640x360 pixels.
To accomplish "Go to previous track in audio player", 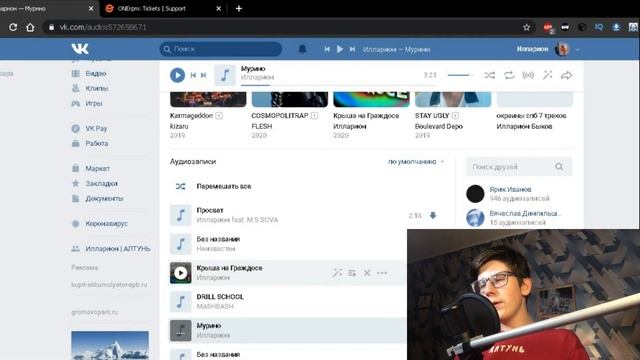I will tap(193, 75).
